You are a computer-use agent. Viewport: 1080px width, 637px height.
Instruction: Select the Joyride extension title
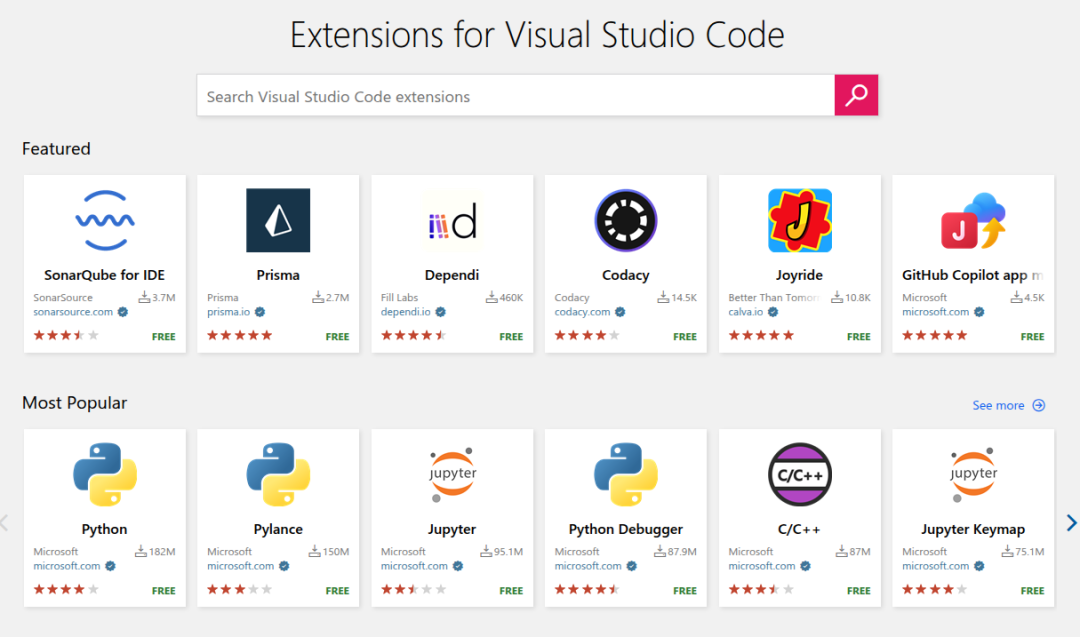799,275
